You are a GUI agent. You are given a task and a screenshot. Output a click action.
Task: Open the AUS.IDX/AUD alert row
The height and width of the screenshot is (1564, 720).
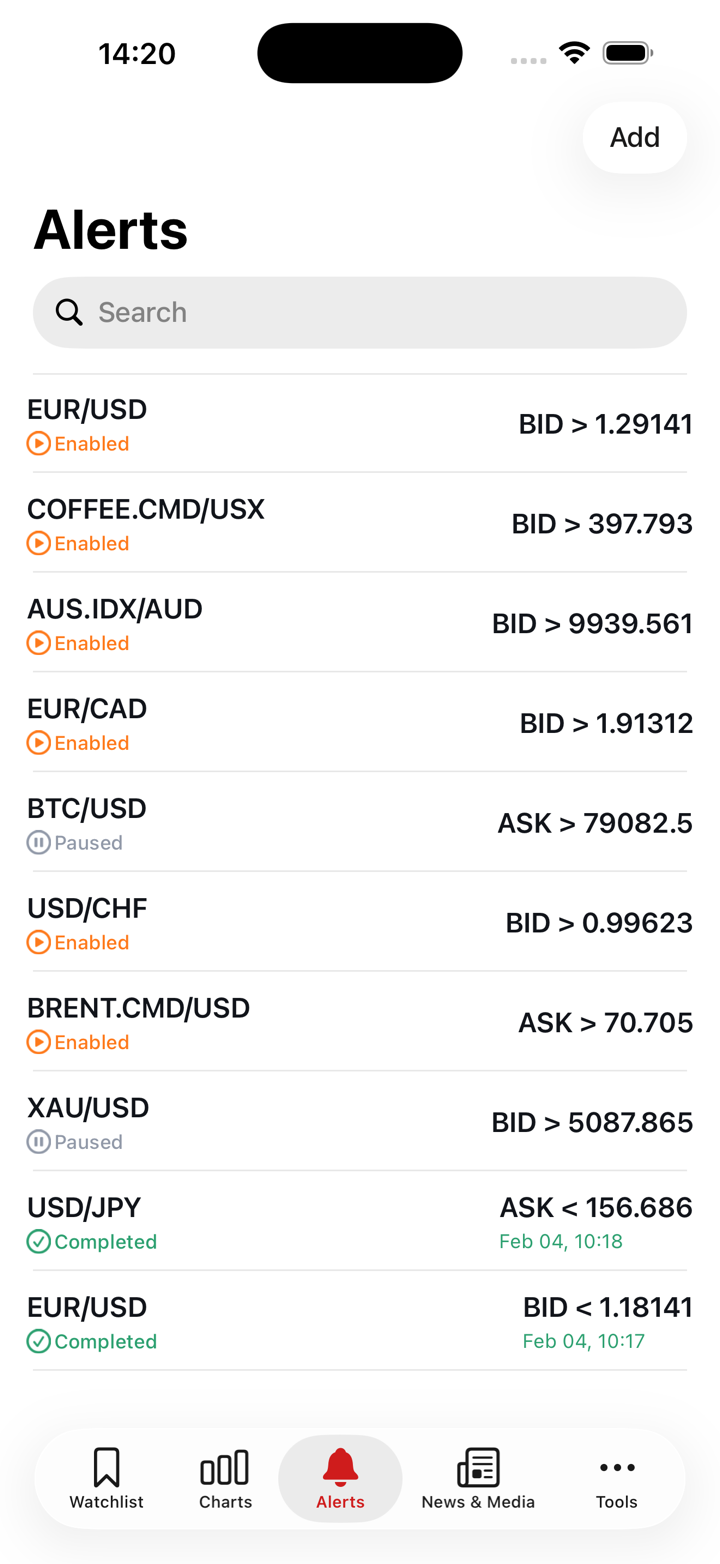click(x=360, y=622)
